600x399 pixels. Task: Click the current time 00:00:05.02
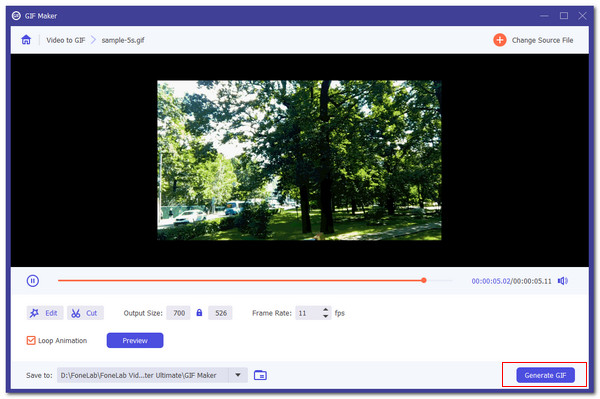(491, 281)
